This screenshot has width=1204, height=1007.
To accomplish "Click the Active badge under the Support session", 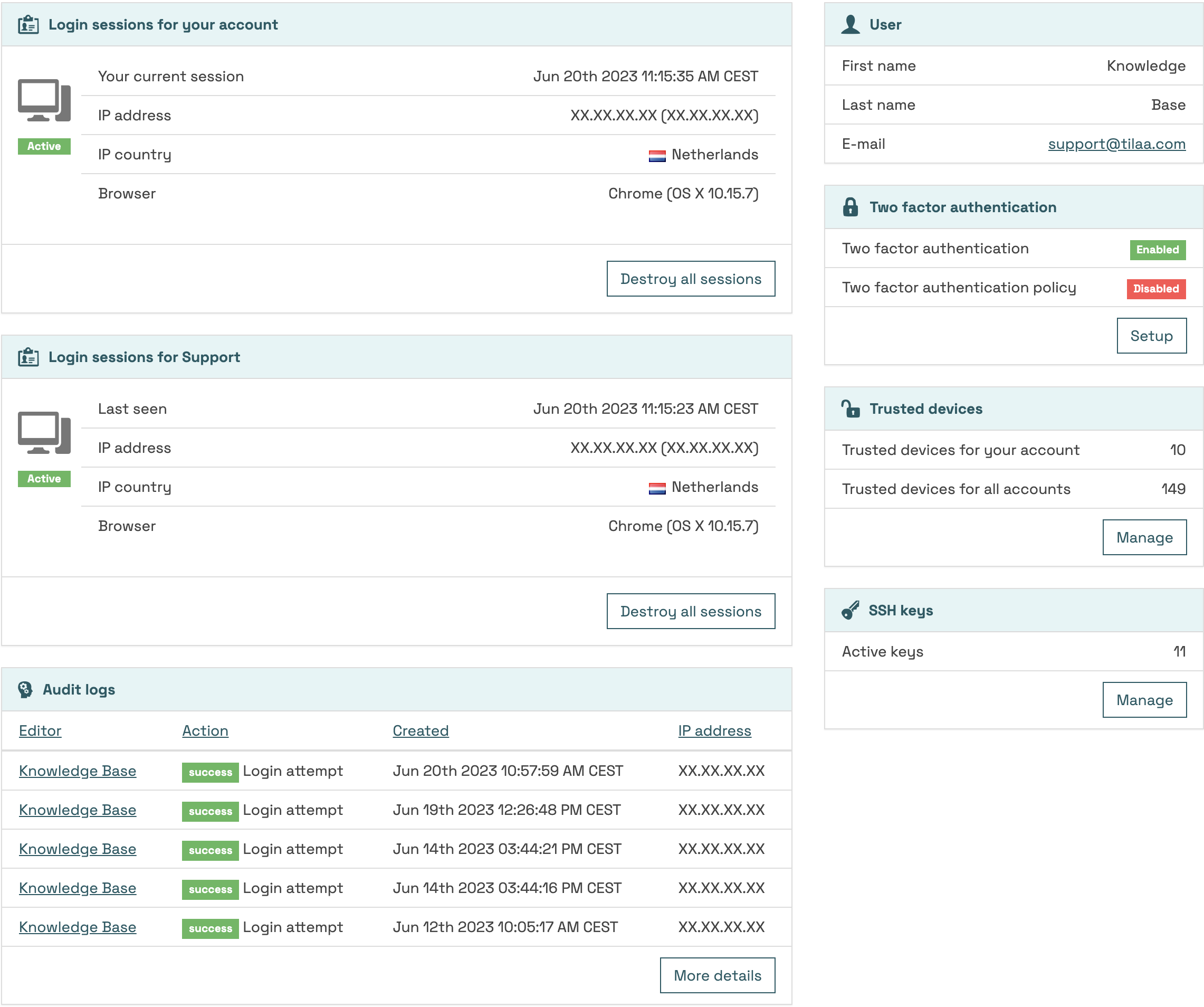I will (44, 479).
